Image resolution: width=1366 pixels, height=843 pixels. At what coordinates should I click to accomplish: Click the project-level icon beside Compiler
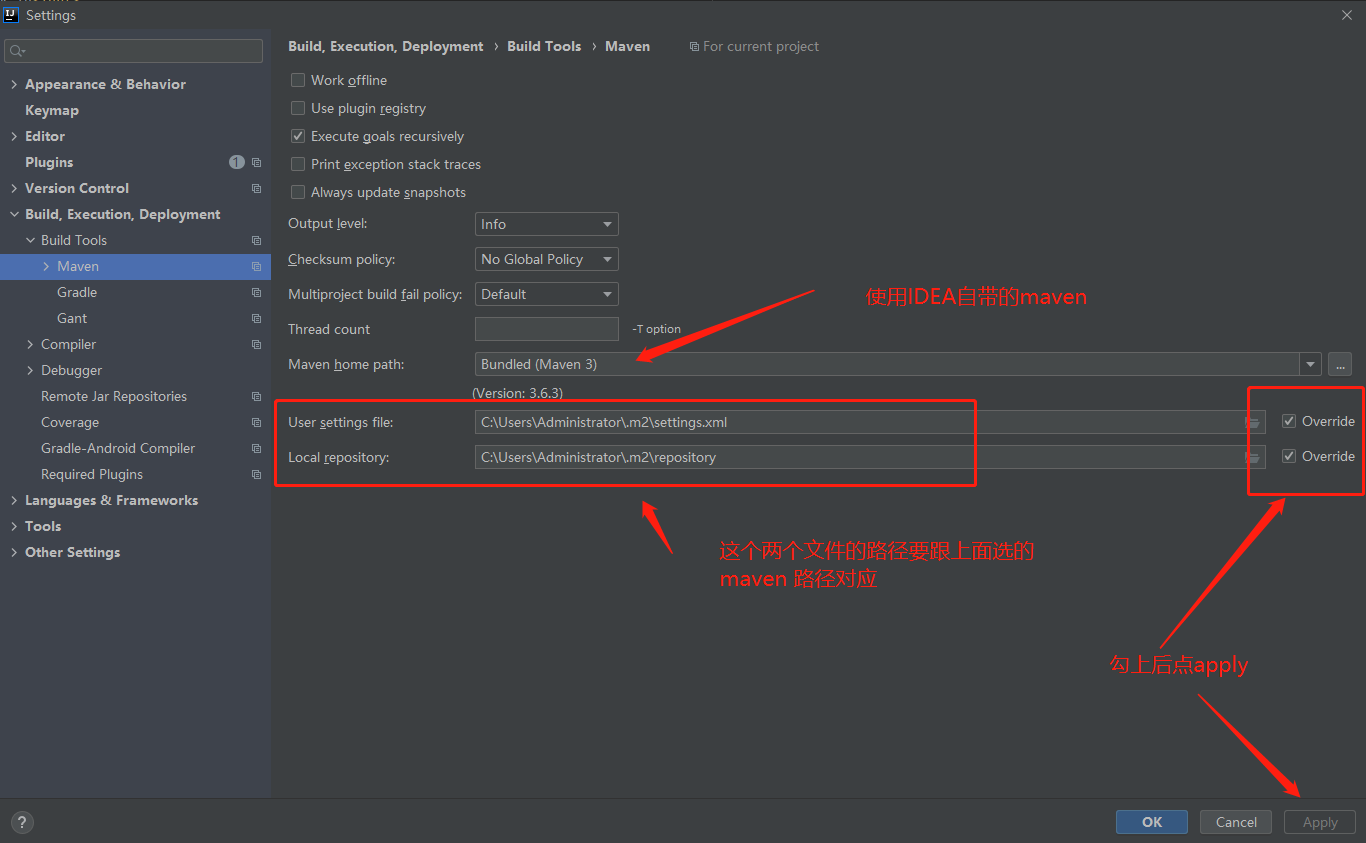point(256,344)
